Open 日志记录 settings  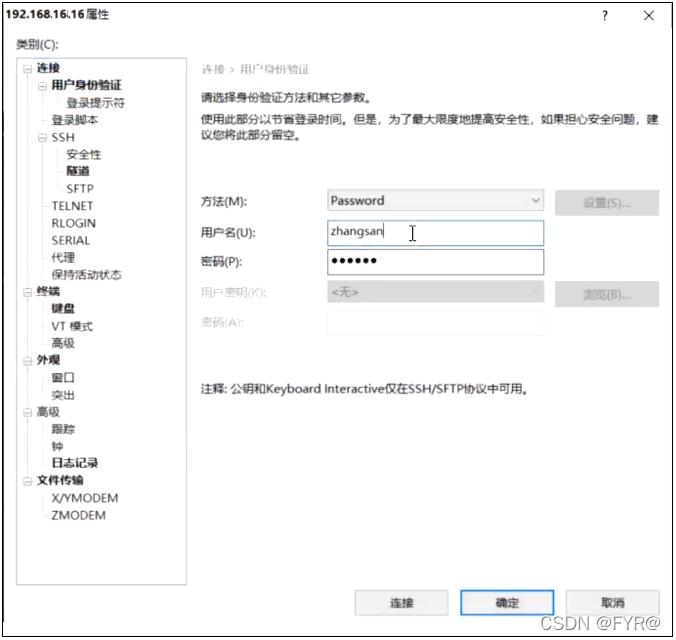pyautogui.click(x=75, y=463)
